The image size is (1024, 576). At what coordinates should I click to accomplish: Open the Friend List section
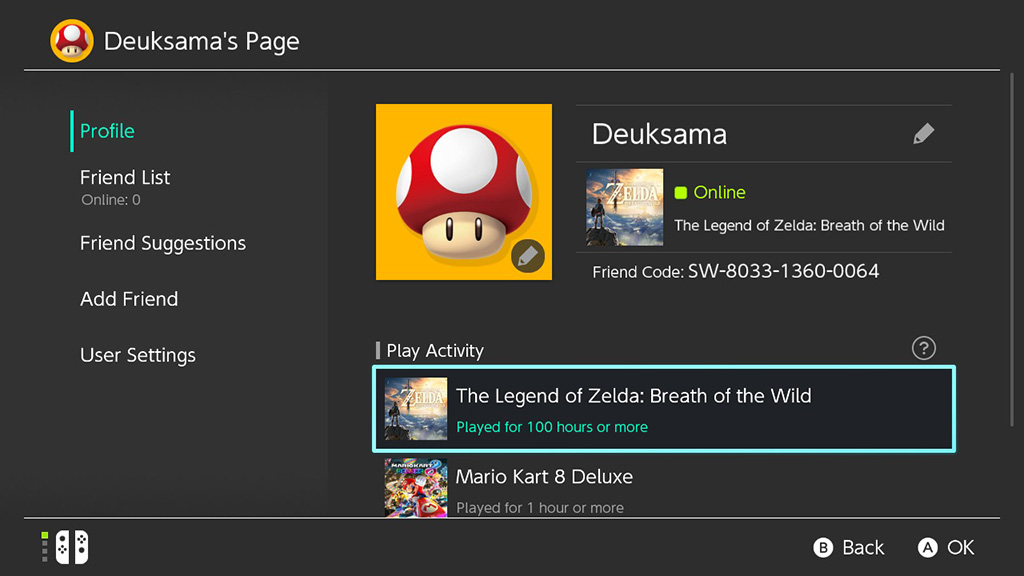point(125,178)
